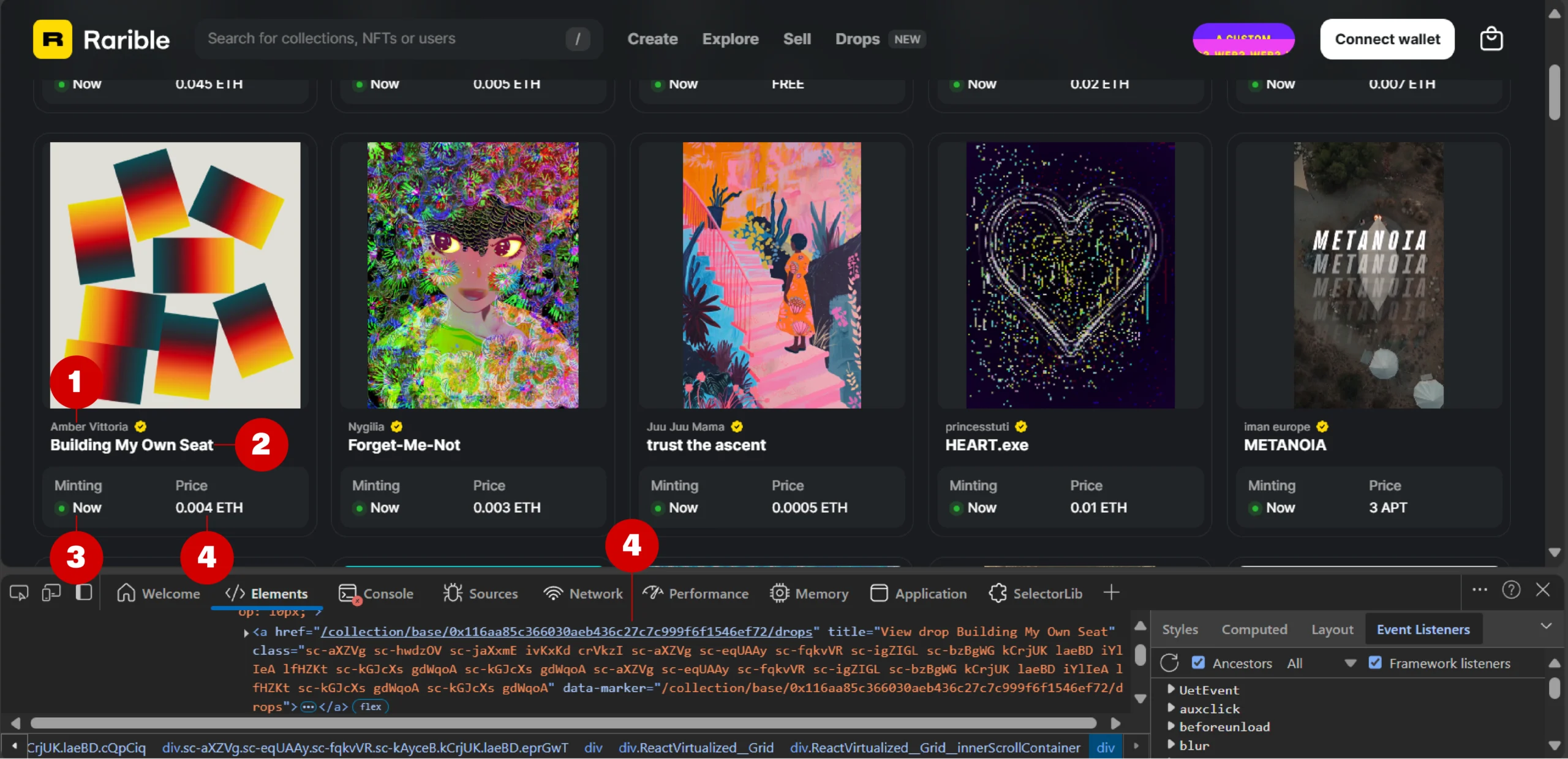Click the Memory chip icon
The width and height of the screenshot is (1568, 759).
(x=779, y=593)
